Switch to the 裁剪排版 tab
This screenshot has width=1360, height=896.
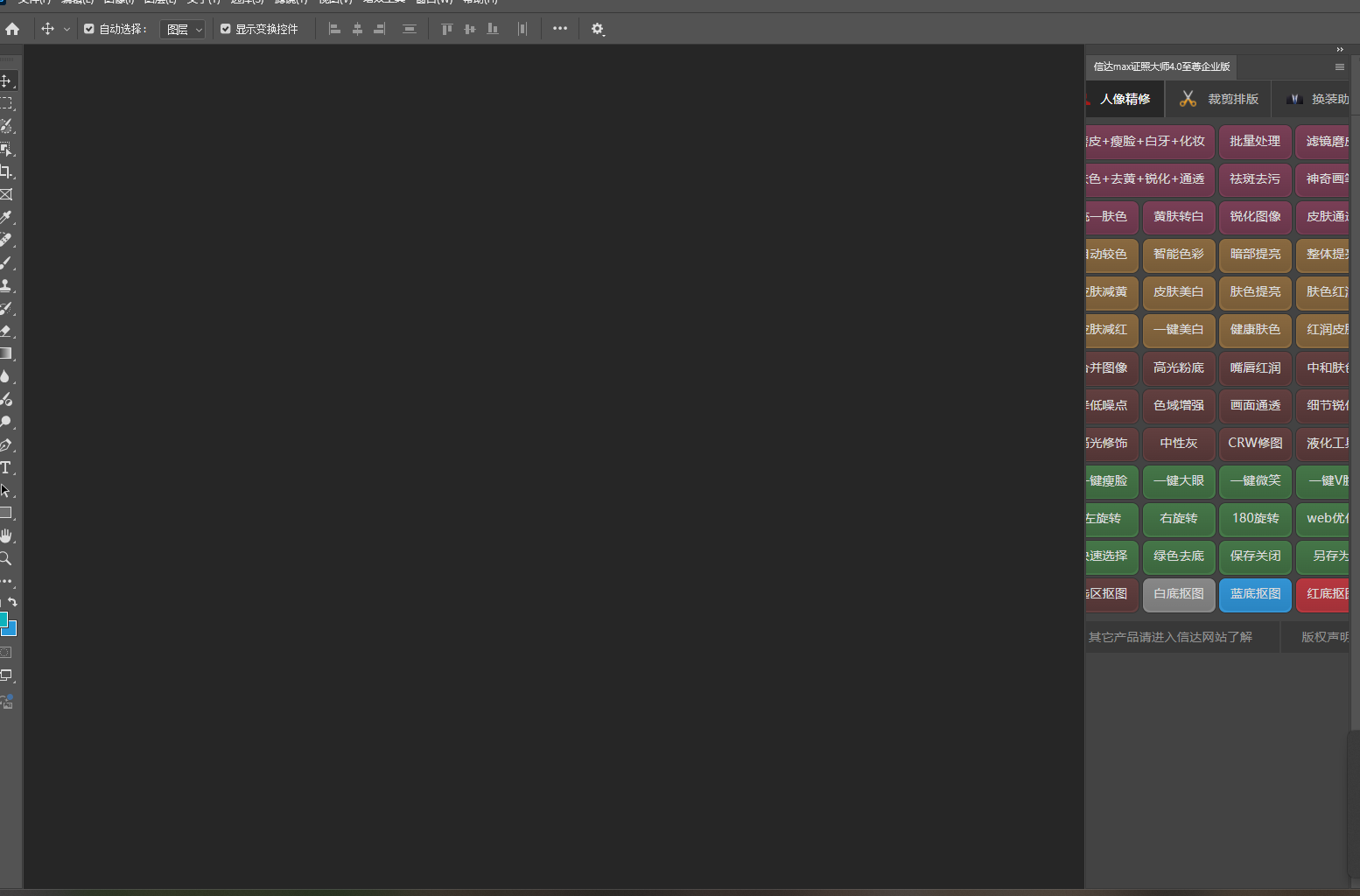1218,99
